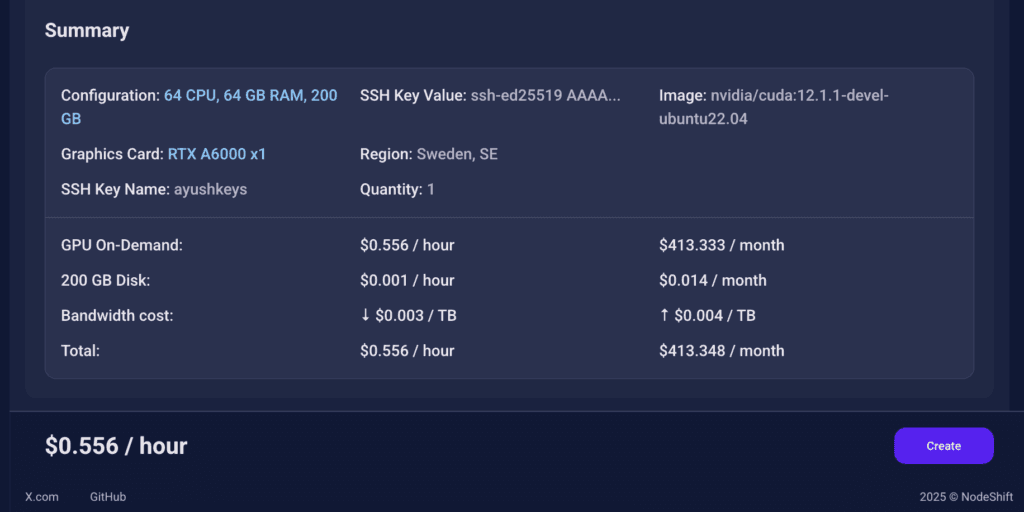Click the nvidia/cuda image name

[x=797, y=96]
